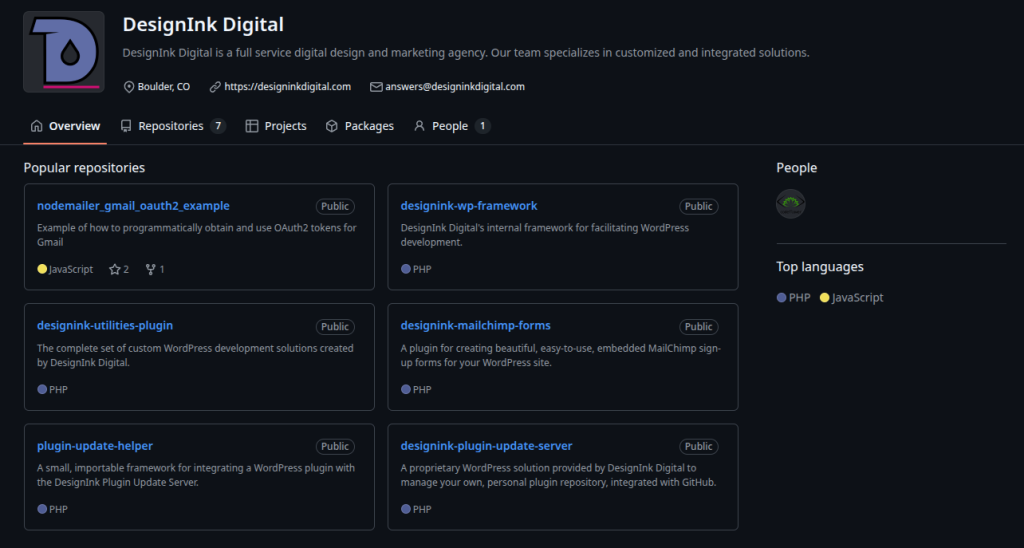Image resolution: width=1024 pixels, height=548 pixels.
Task: Open the nodemailer_gmail_oauth2_example repository
Action: click(133, 206)
